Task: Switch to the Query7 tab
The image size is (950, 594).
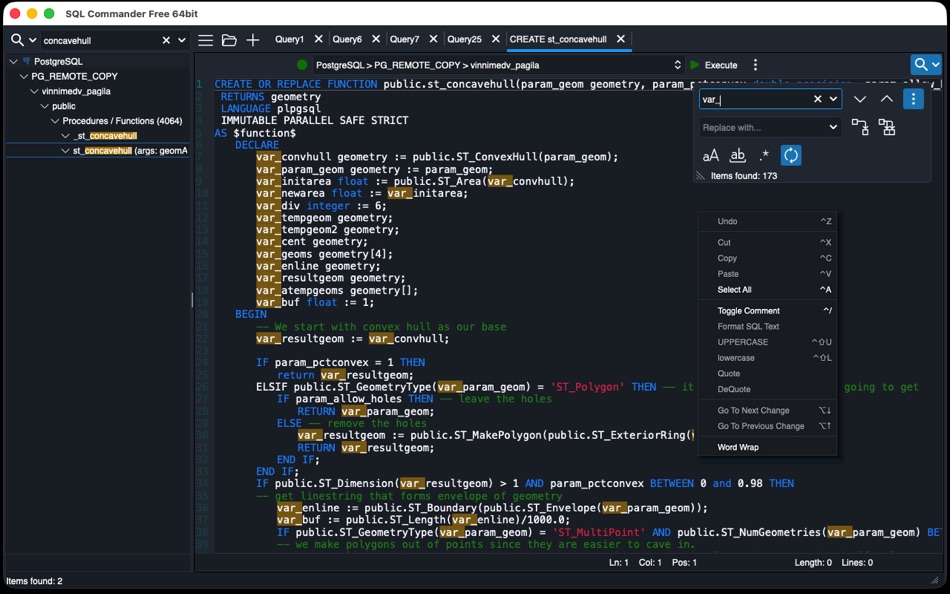Action: coord(404,39)
